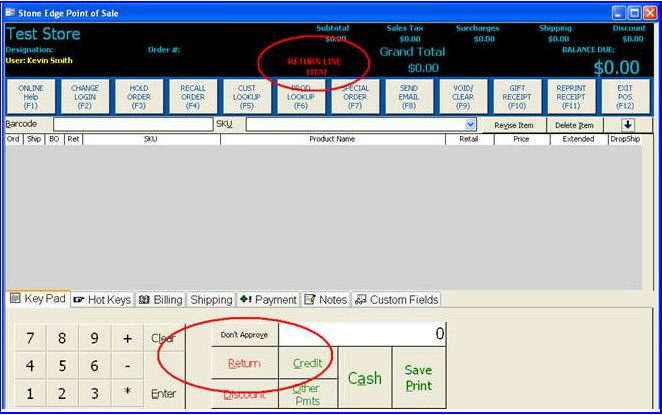The image size is (662, 415).
Task: Click the Ret column header
Action: (x=73, y=139)
